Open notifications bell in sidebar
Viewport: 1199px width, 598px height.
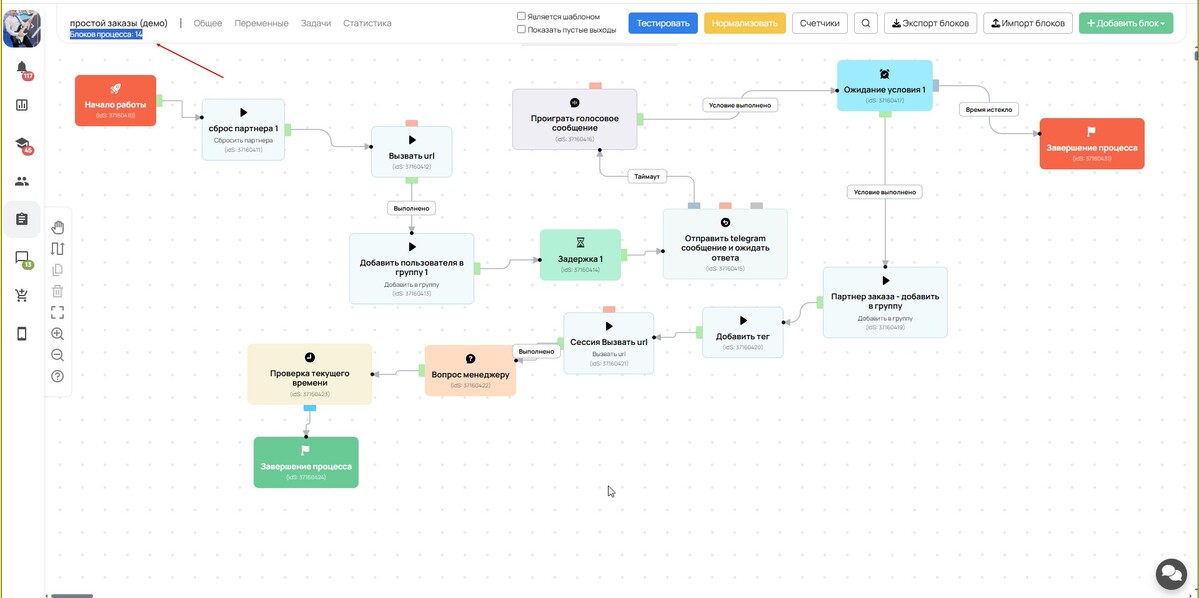pos(22,68)
